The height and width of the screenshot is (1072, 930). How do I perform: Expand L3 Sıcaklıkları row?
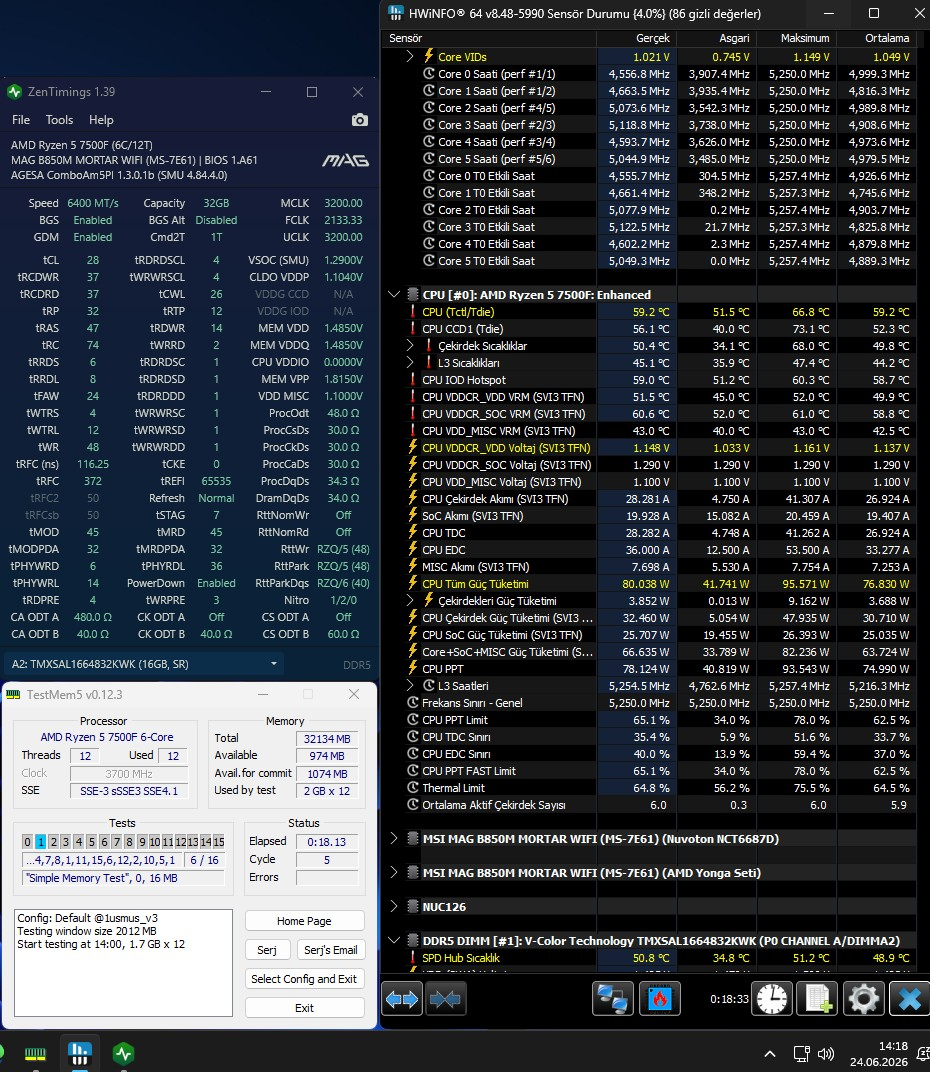coord(410,362)
